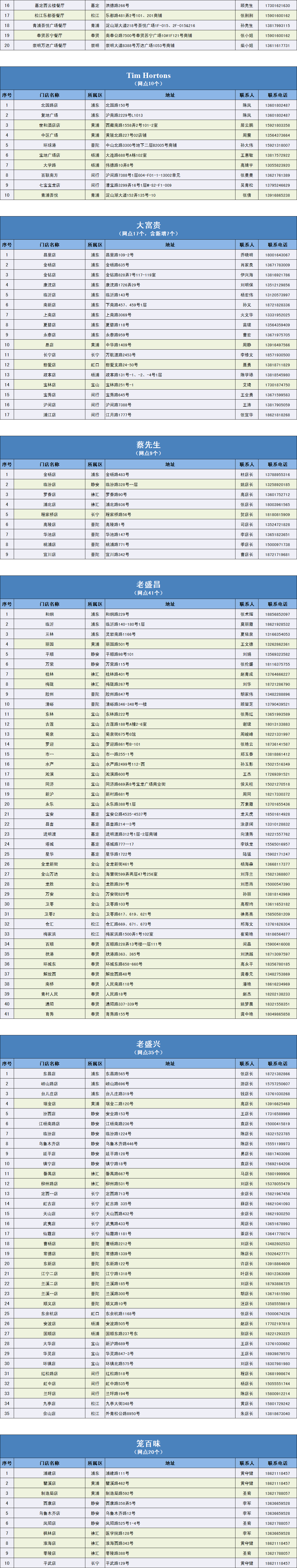Click 金山万达 in the 老盛昌 table
The image size is (297, 1568).
point(49,874)
